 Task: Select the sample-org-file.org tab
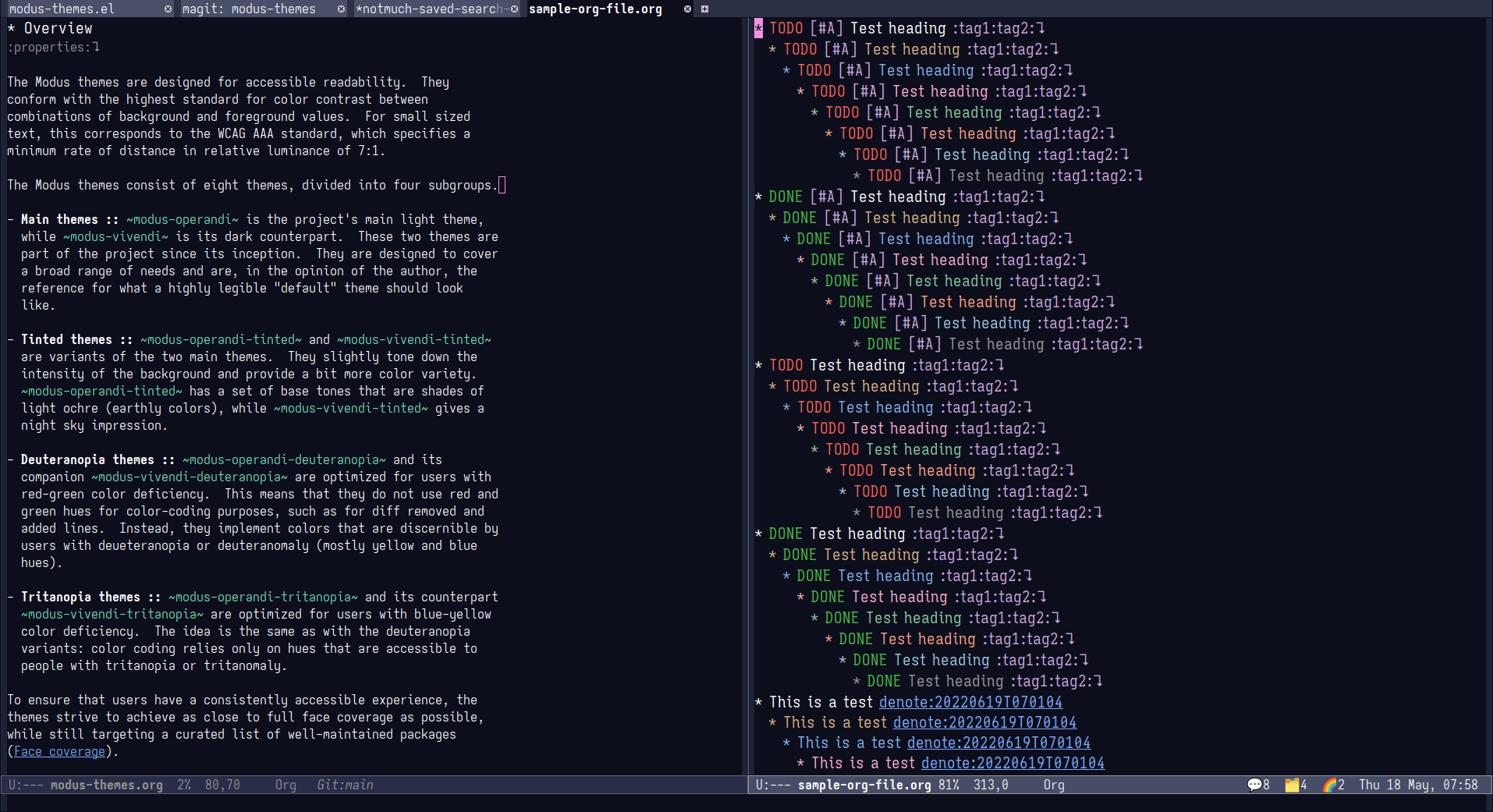(x=595, y=9)
